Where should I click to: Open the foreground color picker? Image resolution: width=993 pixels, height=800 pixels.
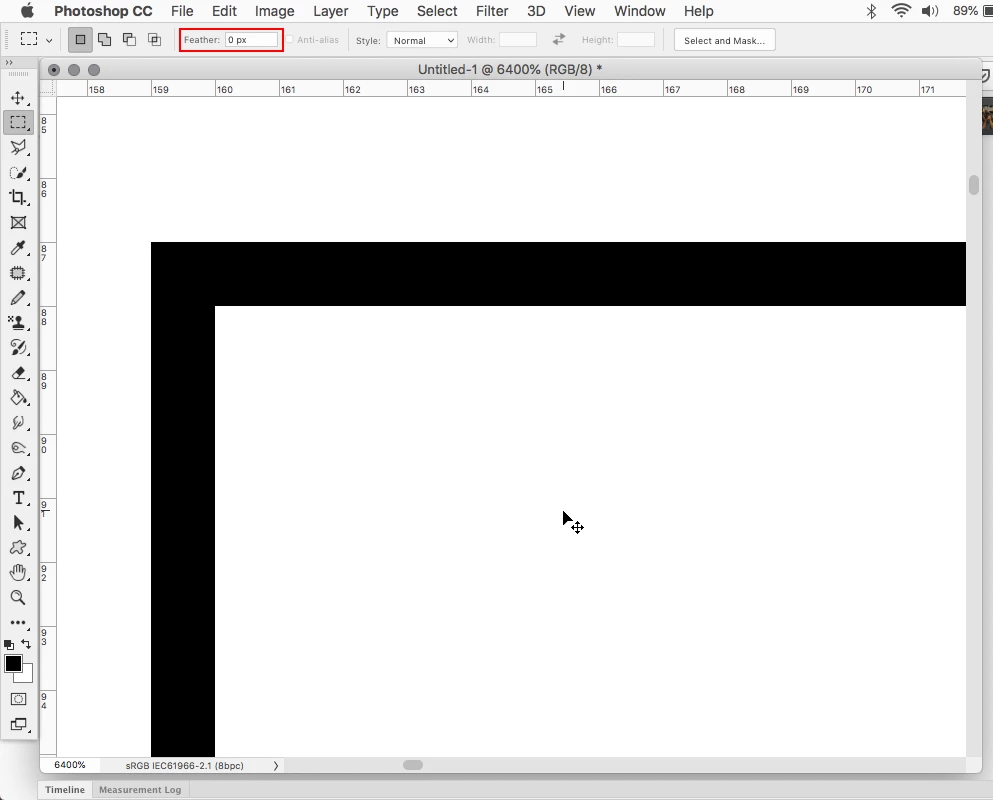(x=13, y=663)
